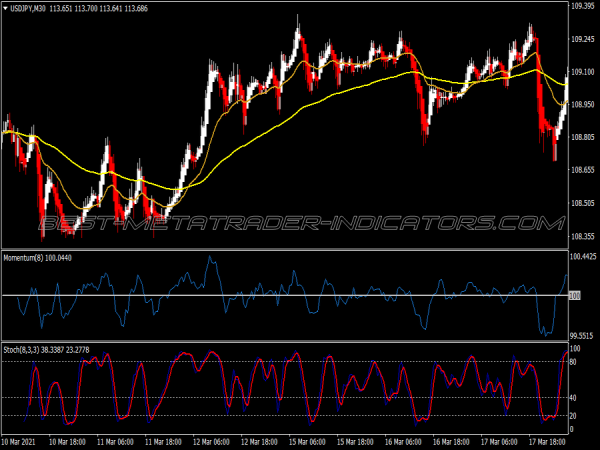The height and width of the screenshot is (450, 600).
Task: Click the Momentum 100 level label
Action: 575,295
